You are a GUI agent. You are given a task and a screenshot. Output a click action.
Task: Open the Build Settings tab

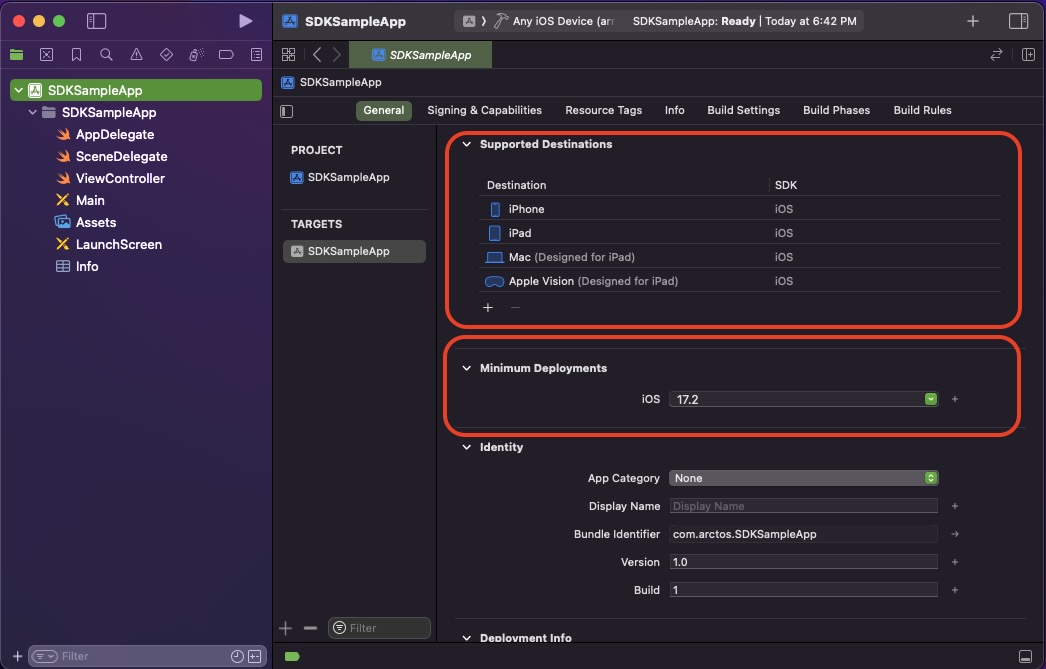743,110
